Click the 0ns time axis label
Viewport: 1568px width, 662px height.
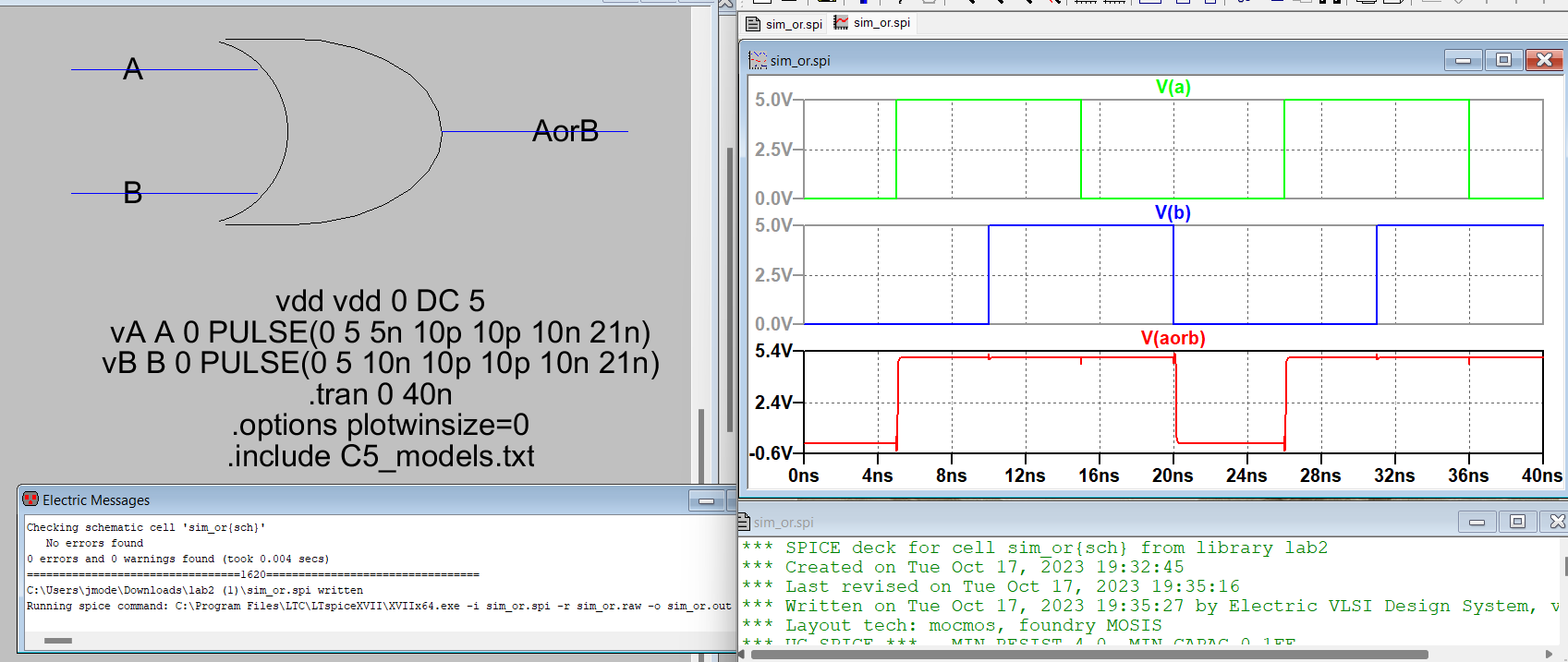[803, 475]
